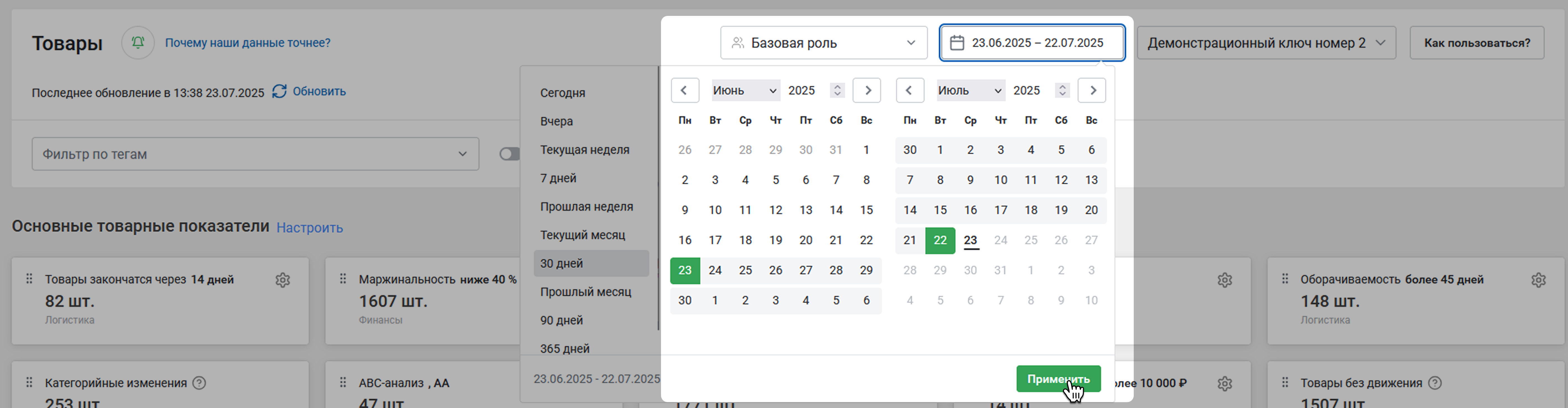Pick July 23 (today) in the calendar
The width and height of the screenshot is (1568, 408).
[970, 240]
